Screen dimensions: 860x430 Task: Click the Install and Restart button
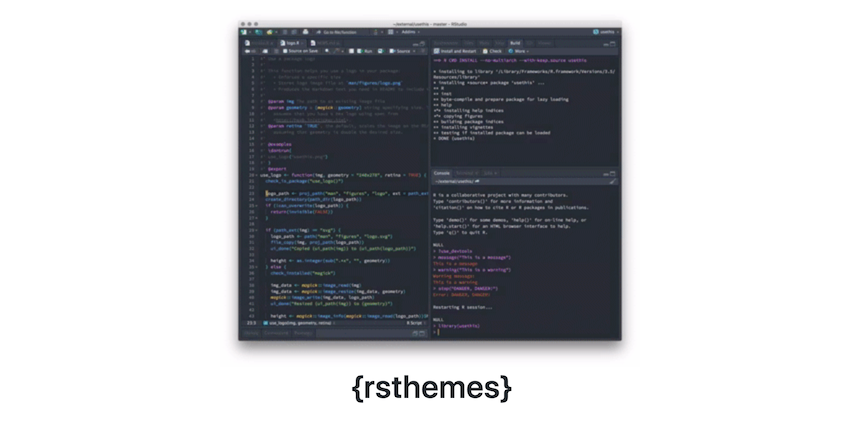[455, 51]
